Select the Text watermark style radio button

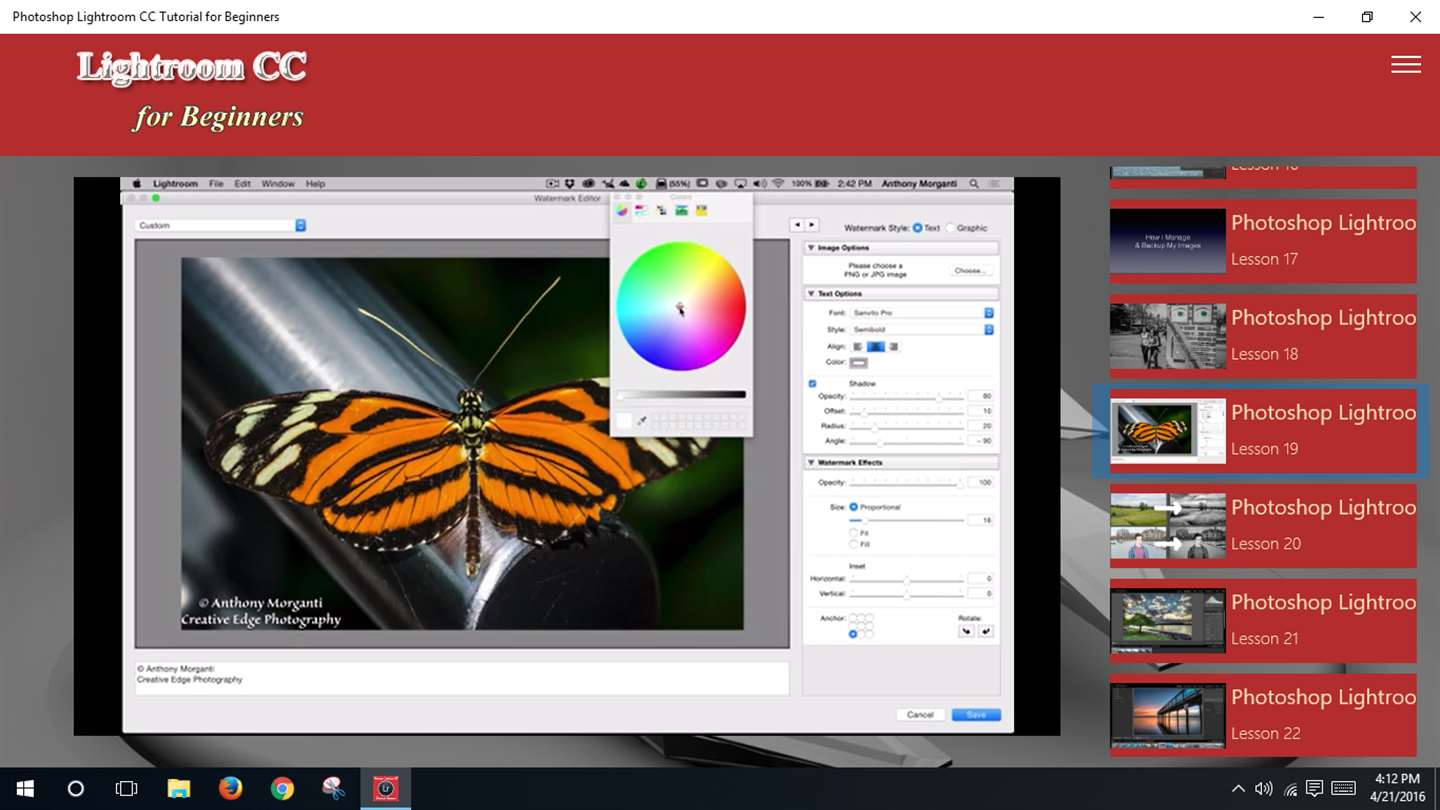(918, 228)
